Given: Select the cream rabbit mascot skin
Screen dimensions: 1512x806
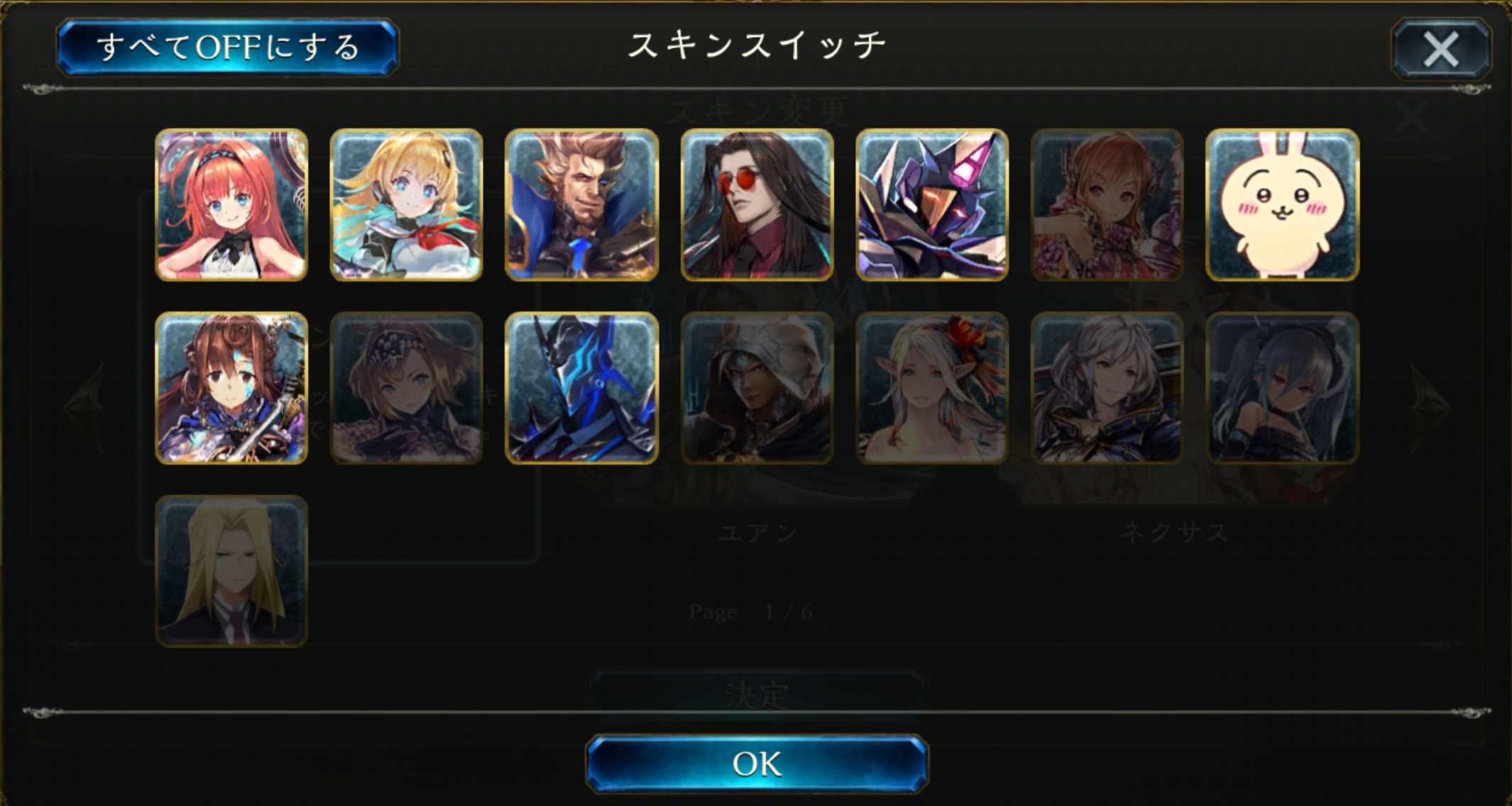Looking at the screenshot, I should click(x=1283, y=205).
